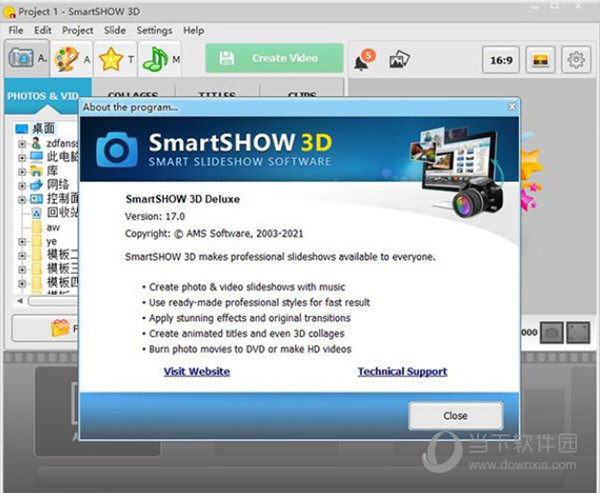Click the slide background picture icon

[x=540, y=60]
